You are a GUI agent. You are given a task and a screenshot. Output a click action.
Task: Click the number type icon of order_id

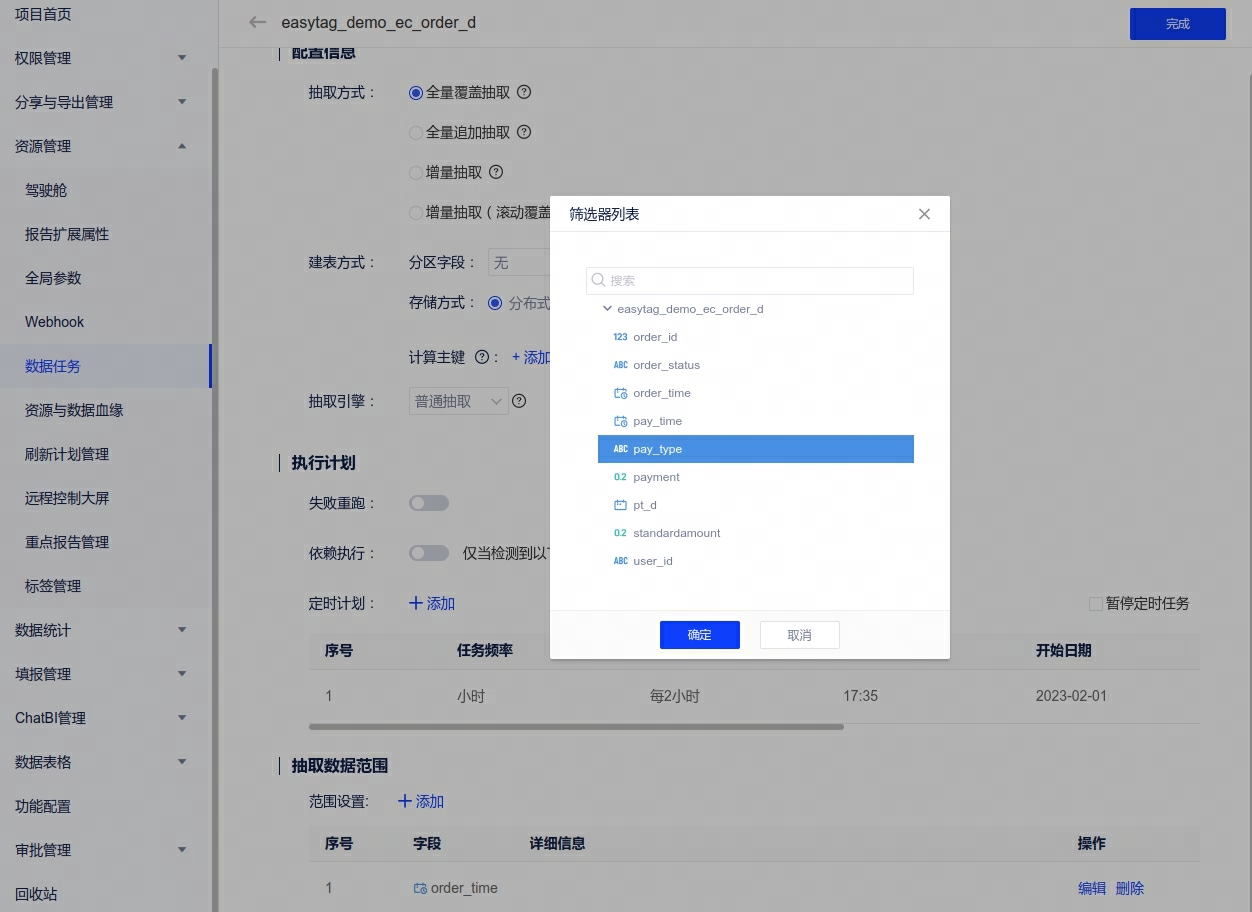[620, 337]
